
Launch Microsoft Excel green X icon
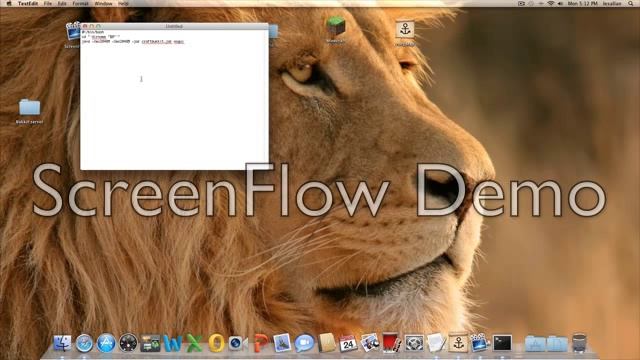pos(194,343)
